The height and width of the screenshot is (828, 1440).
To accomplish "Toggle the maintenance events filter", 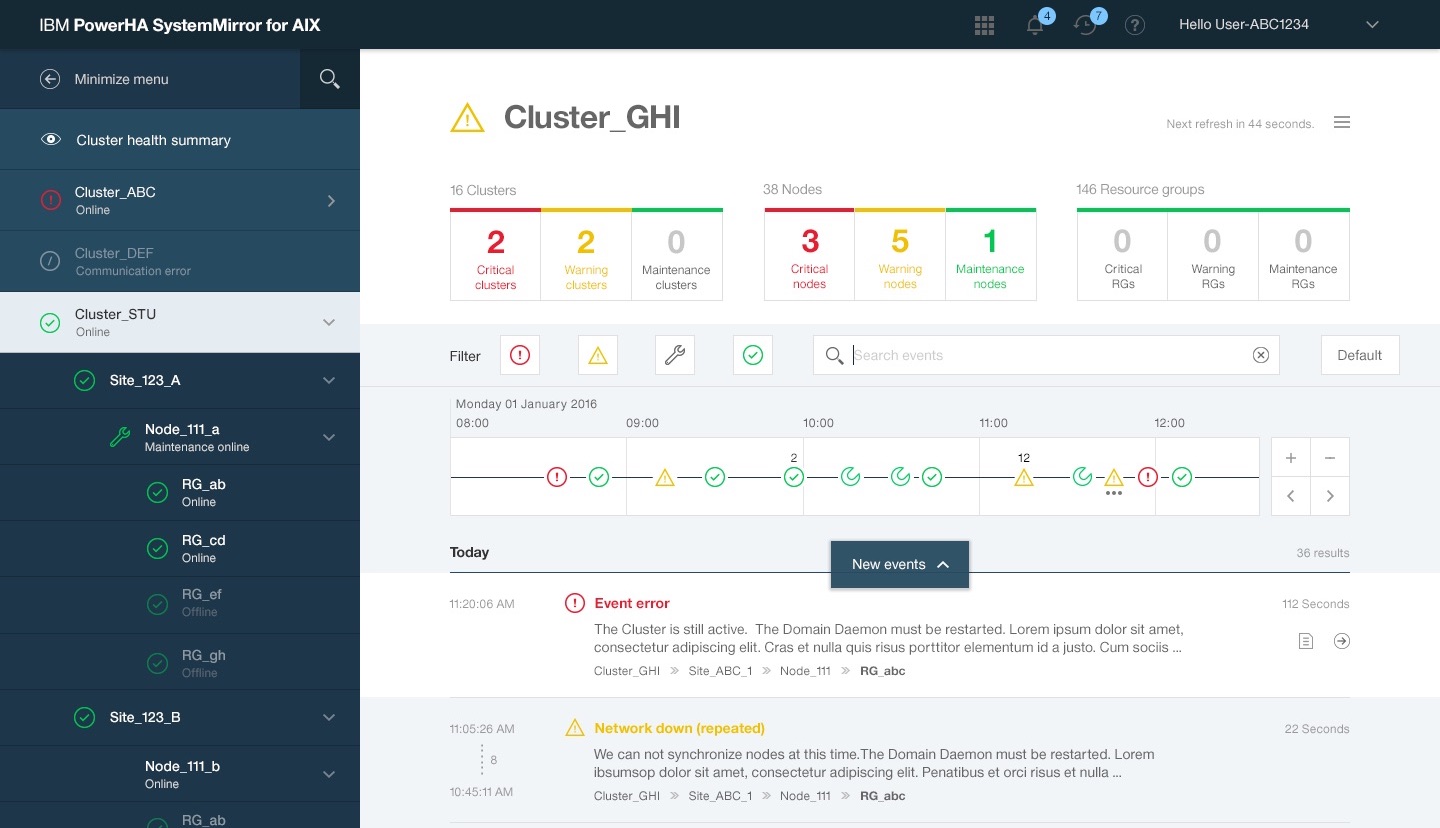I will click(x=675, y=355).
